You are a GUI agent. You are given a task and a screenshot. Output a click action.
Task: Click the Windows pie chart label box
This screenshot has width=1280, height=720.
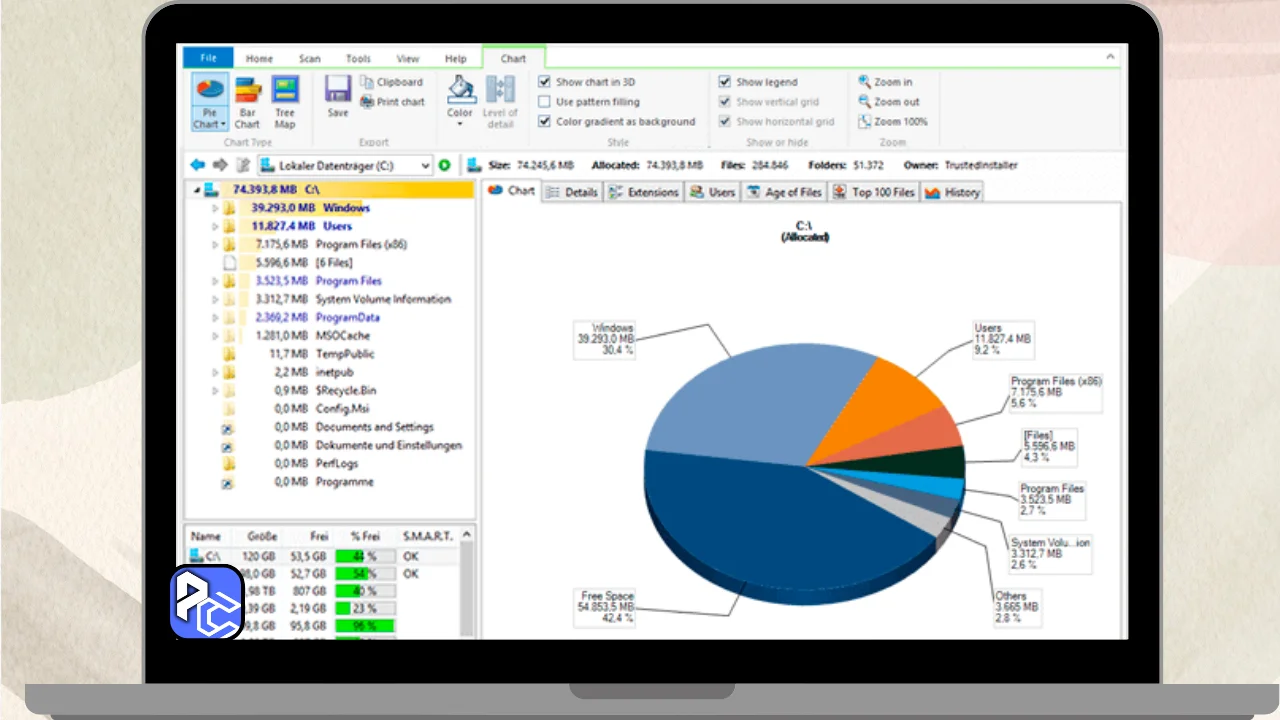(x=605, y=339)
